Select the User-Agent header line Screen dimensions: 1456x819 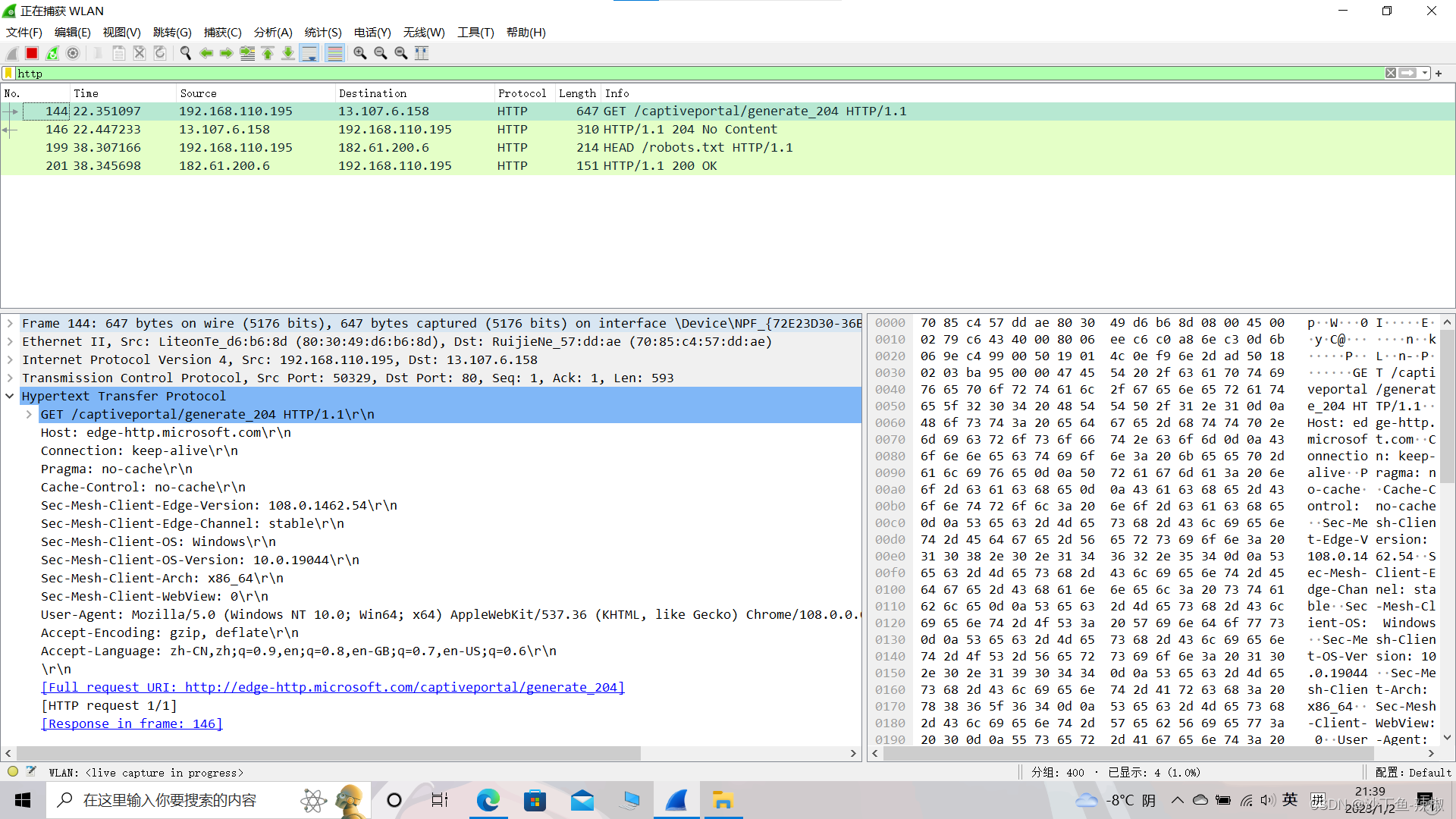[450, 615]
